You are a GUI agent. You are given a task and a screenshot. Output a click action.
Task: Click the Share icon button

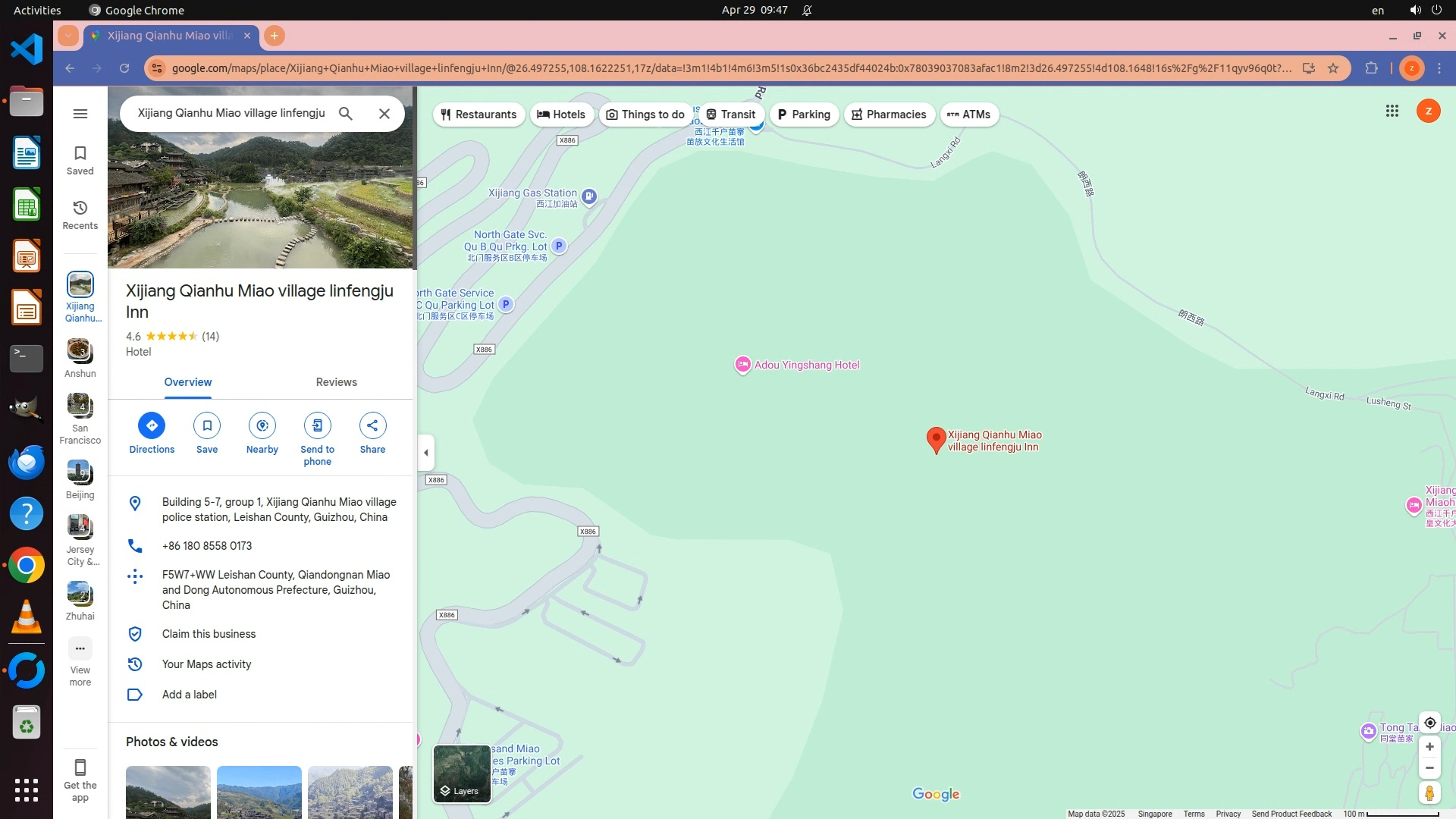pos(372,425)
